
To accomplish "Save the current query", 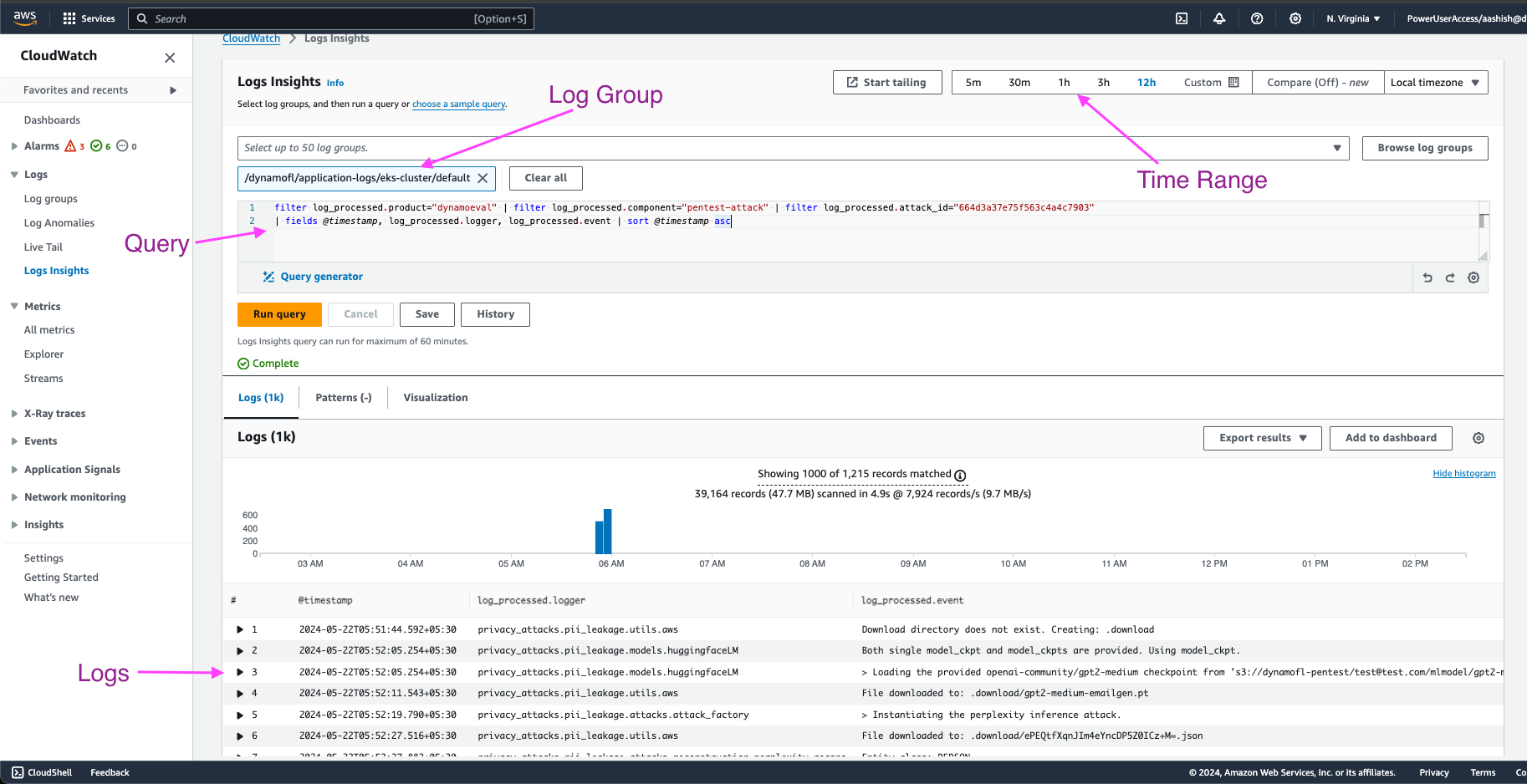I will click(x=427, y=314).
